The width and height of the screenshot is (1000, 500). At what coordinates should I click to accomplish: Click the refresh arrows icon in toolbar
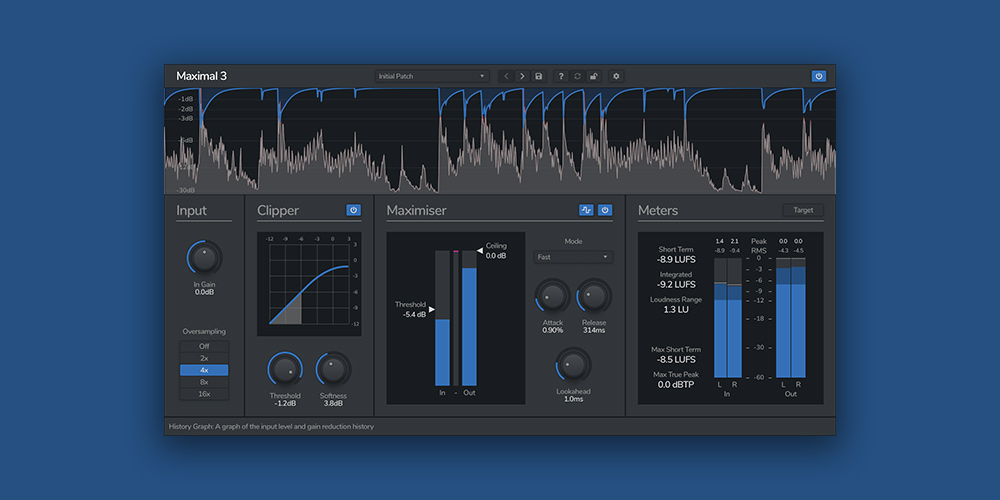click(577, 76)
